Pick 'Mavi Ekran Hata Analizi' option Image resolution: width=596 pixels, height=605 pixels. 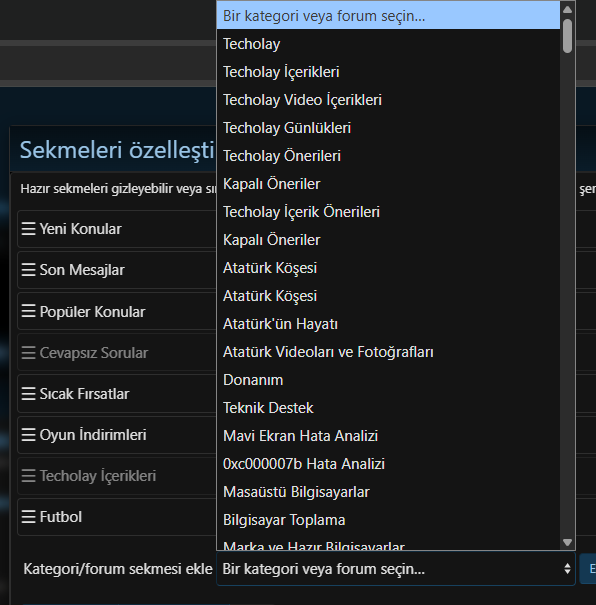point(388,436)
